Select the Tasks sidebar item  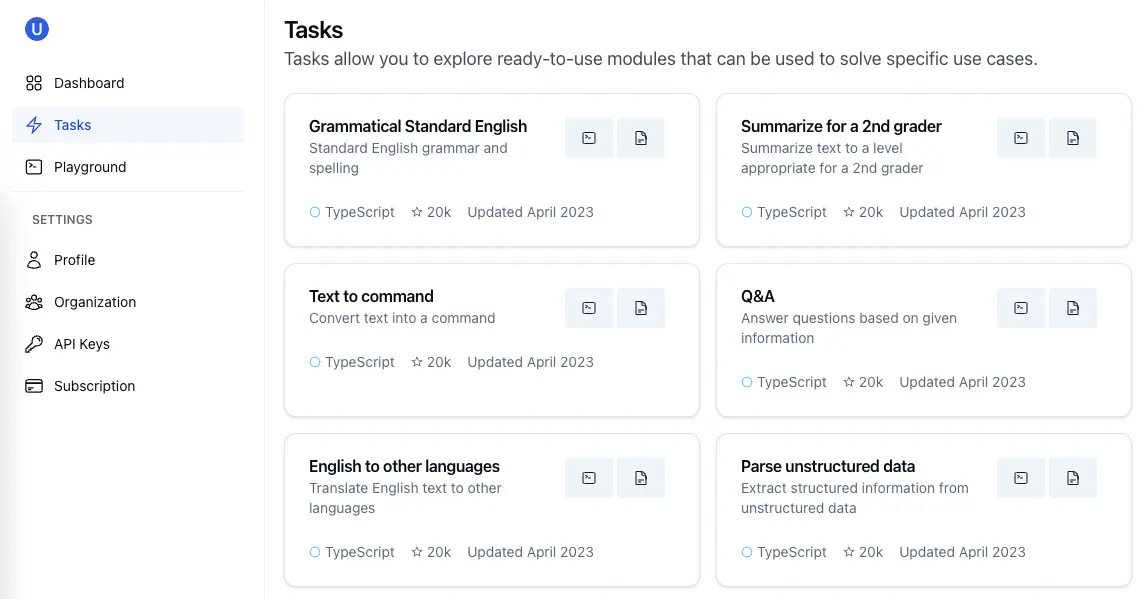(x=73, y=125)
